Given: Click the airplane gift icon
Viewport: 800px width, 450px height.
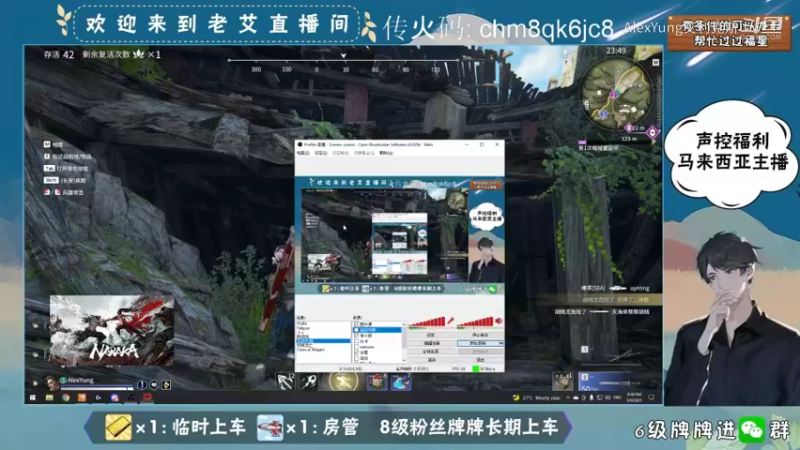Looking at the screenshot, I should click(270, 428).
